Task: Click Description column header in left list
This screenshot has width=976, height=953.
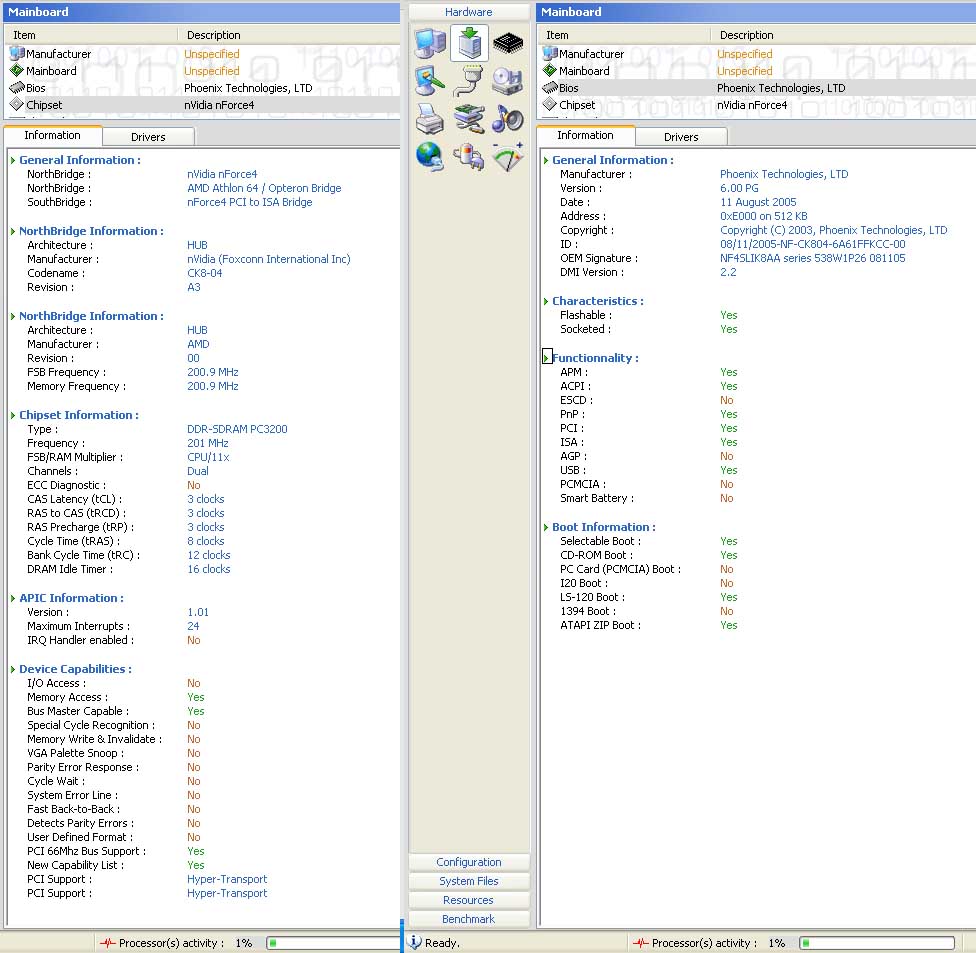Action: (289, 35)
